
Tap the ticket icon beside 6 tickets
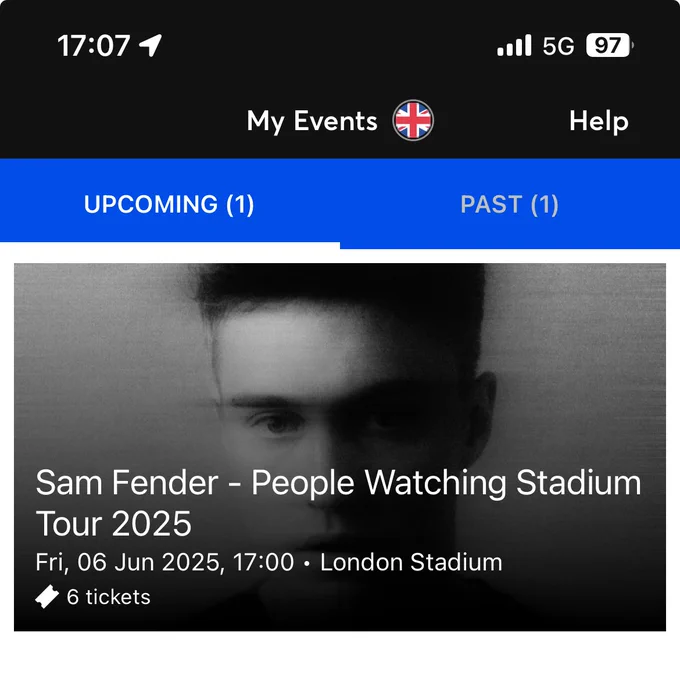pos(47,597)
